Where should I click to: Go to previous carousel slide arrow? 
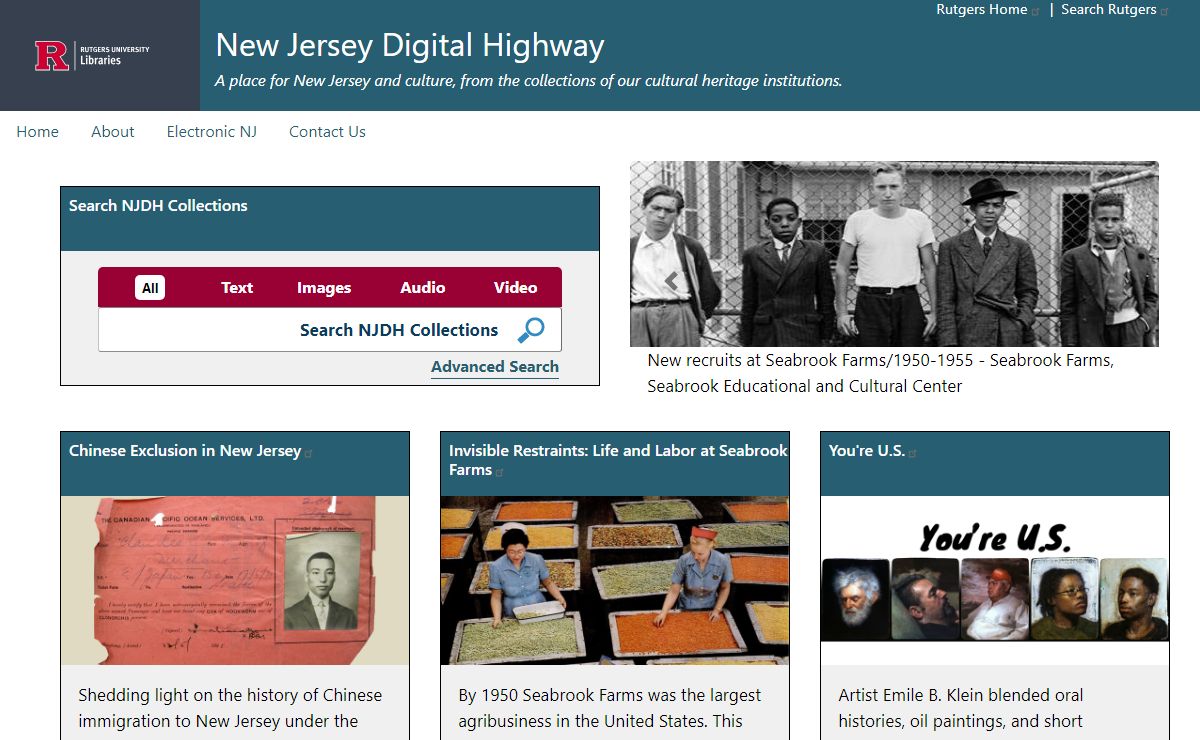tap(671, 282)
